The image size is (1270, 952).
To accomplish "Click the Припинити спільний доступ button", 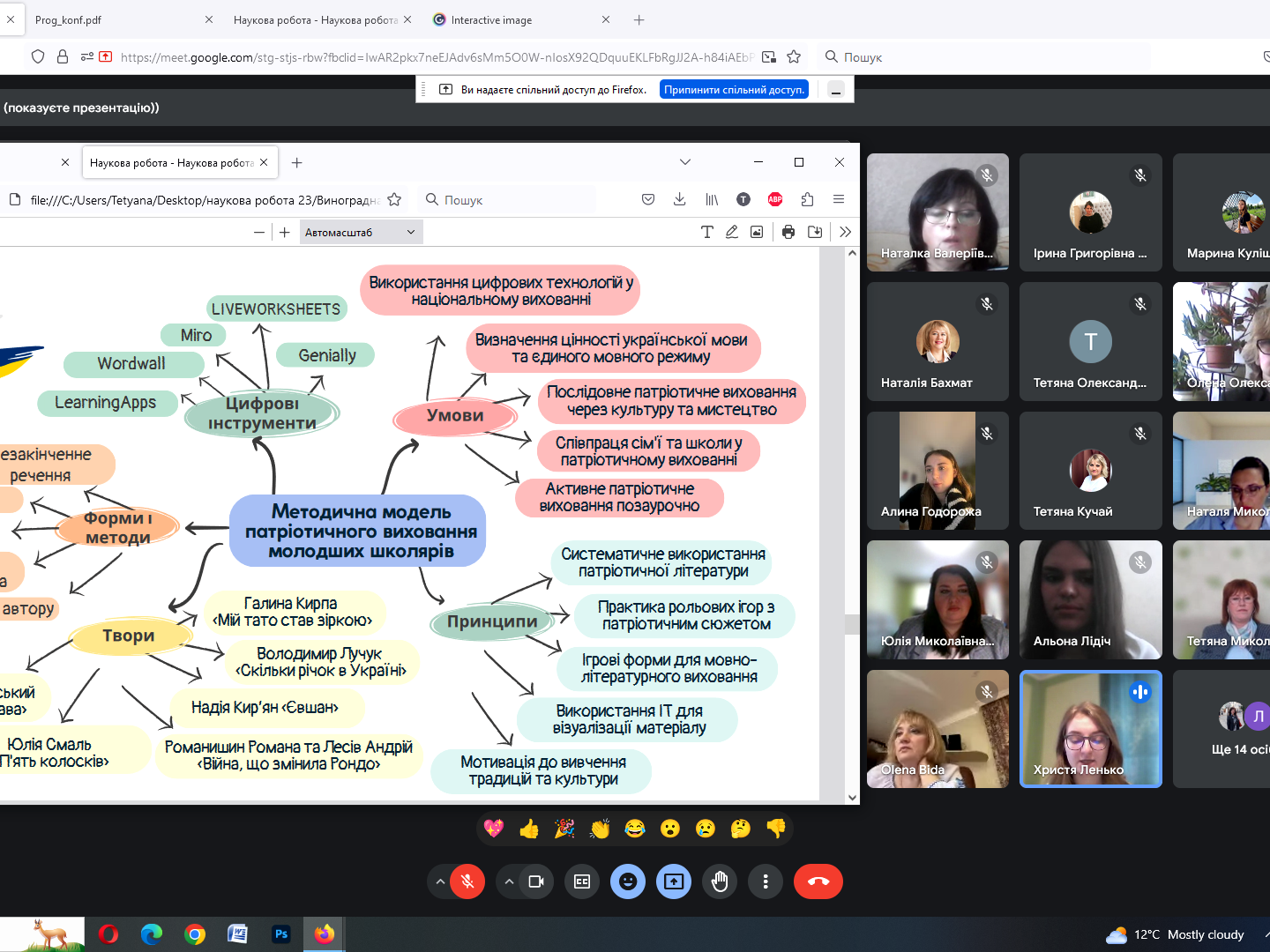I will [734, 89].
